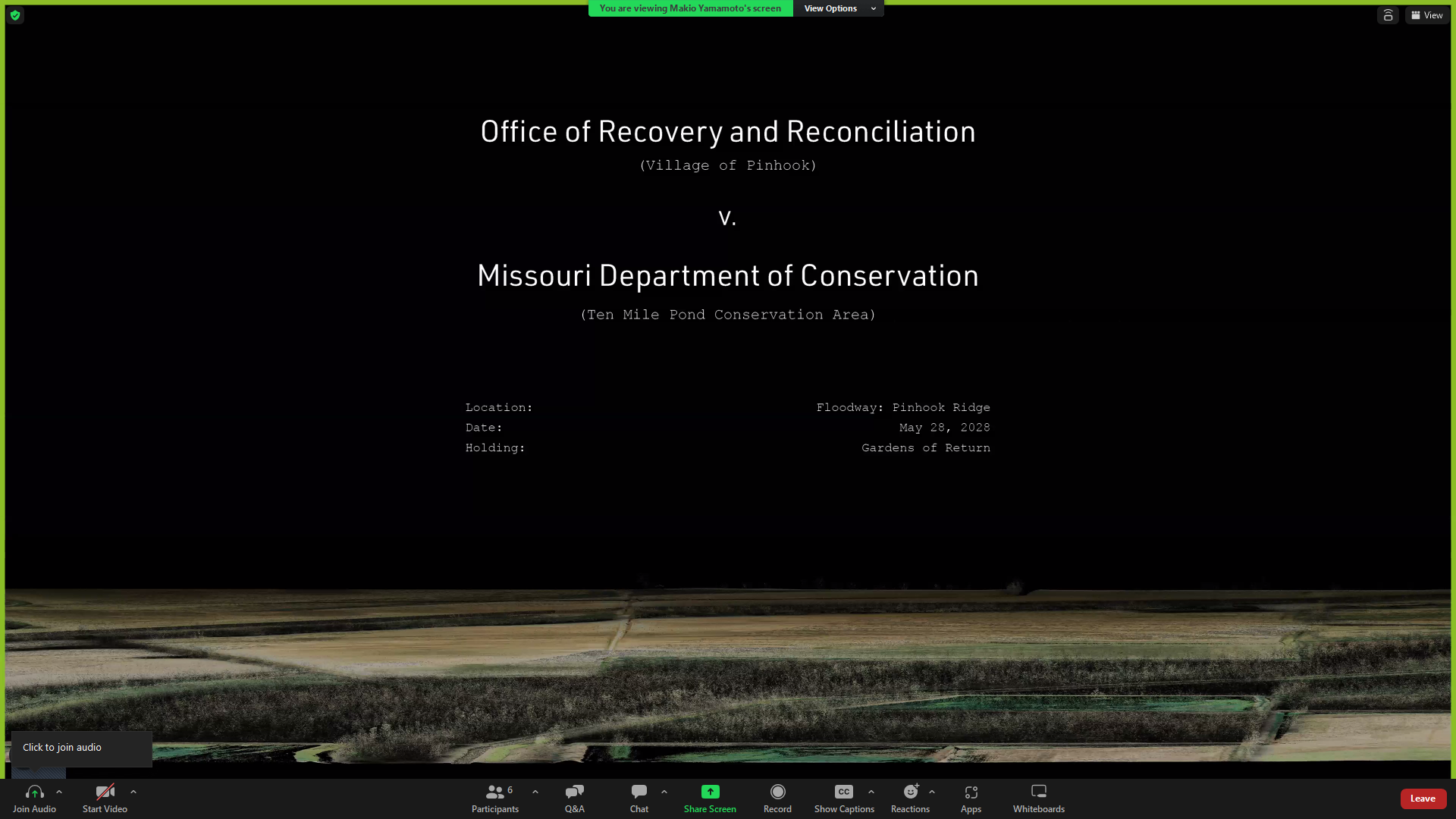Click the '(Village of Pinhook)' subtitle

(x=728, y=165)
